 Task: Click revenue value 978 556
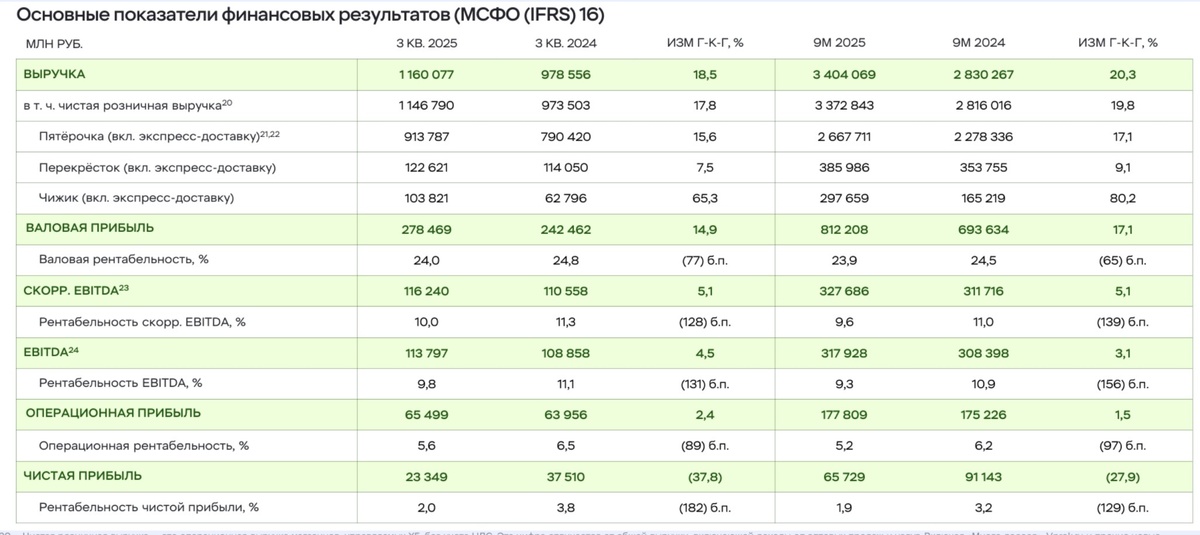[x=566, y=75]
